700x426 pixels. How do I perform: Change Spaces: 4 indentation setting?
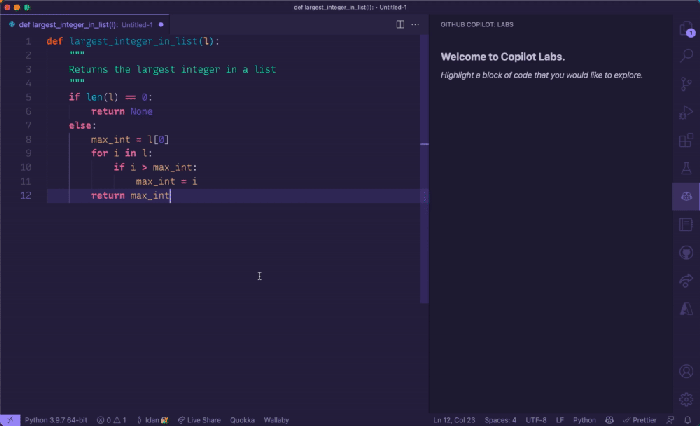[500, 420]
